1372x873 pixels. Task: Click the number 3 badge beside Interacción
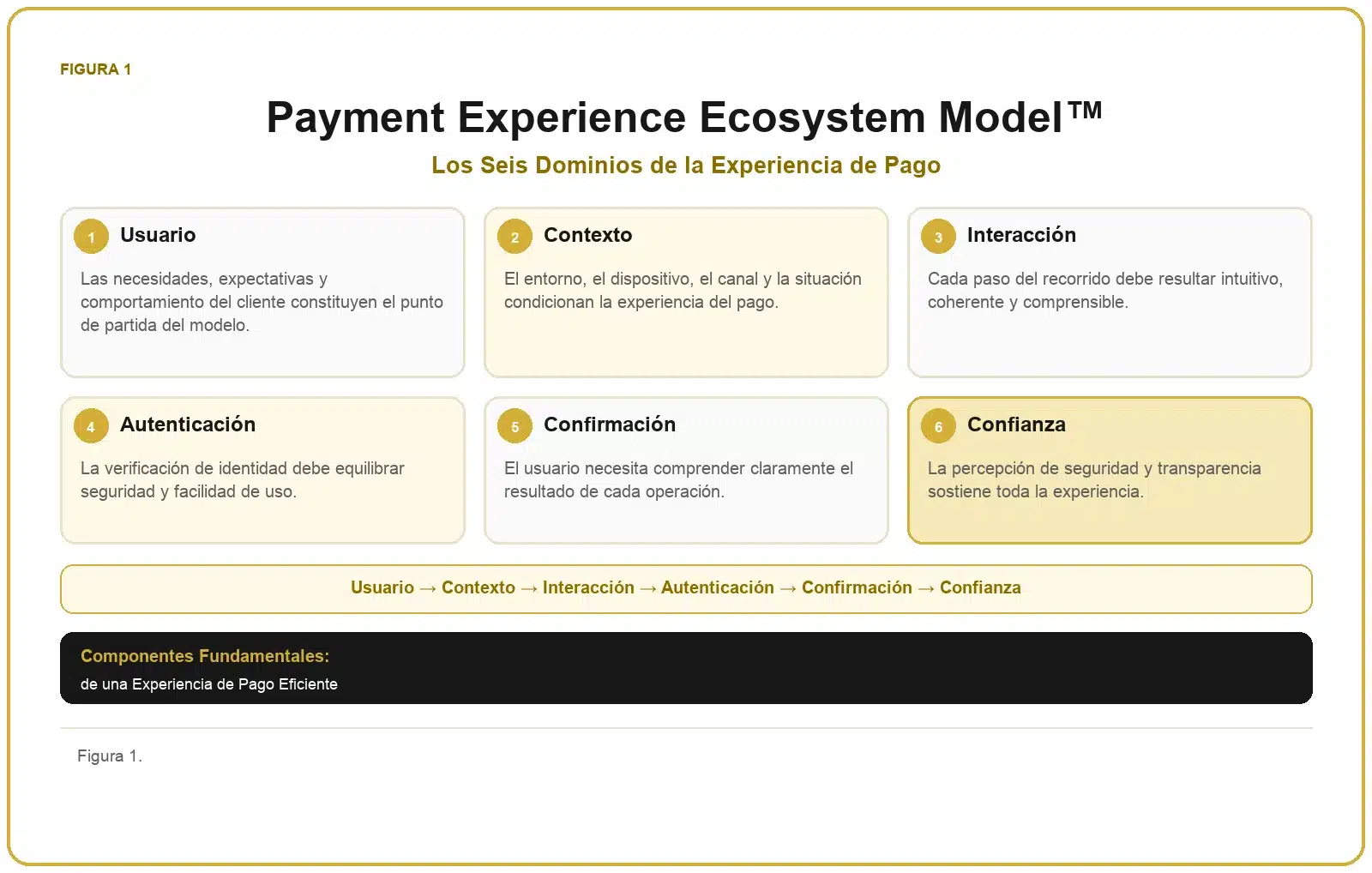(938, 238)
